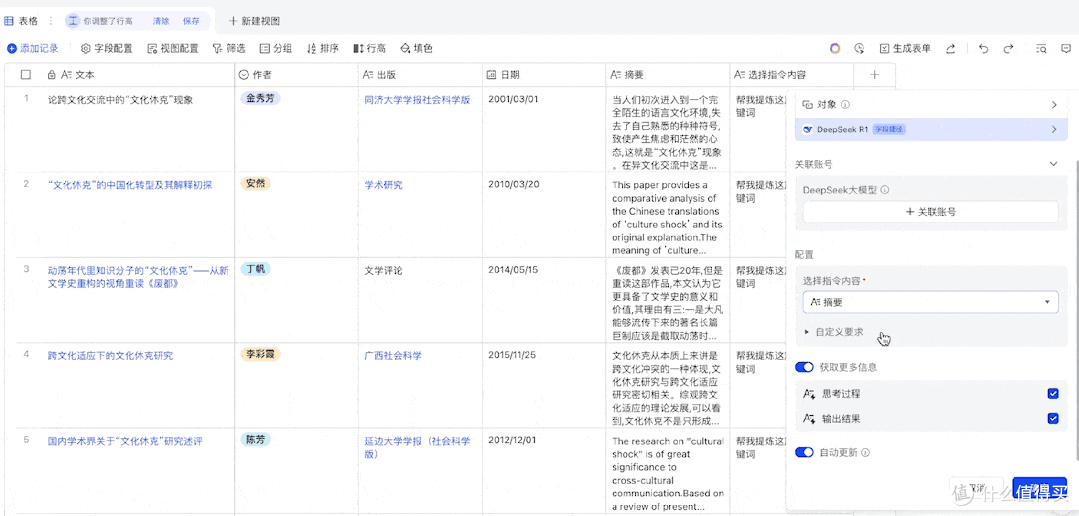This screenshot has height=516, width=1079.
Task: Click the 出版 column header
Action: click(420, 74)
